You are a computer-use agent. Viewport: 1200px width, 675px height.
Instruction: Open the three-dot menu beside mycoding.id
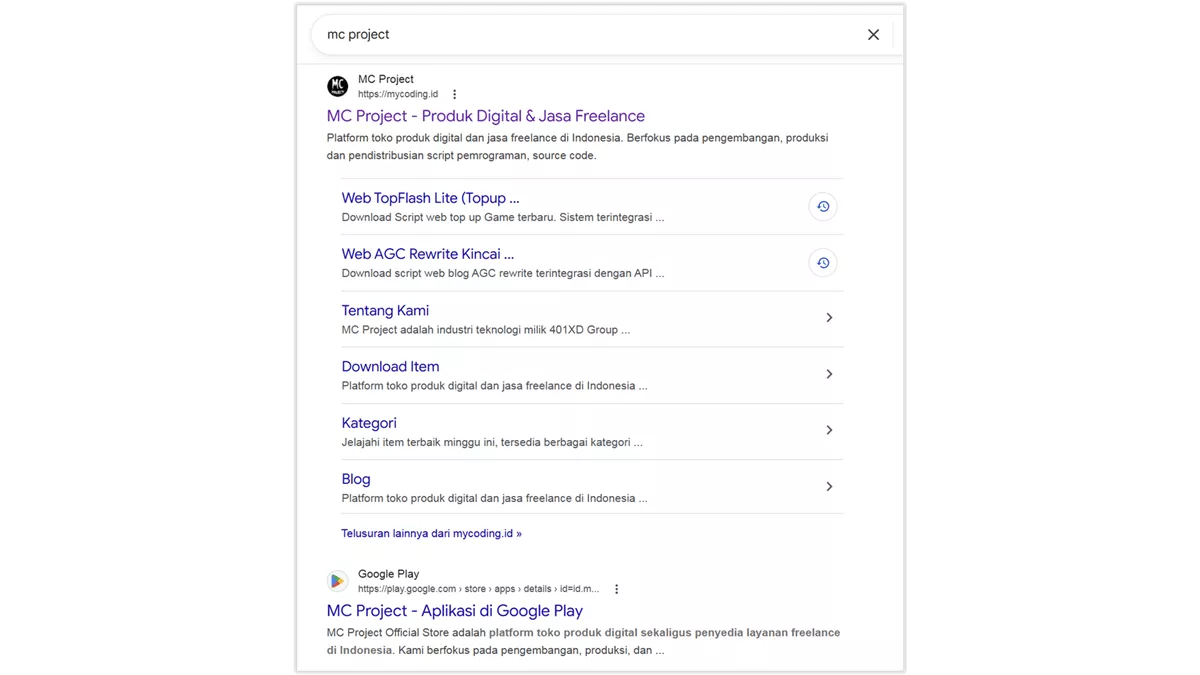454,93
